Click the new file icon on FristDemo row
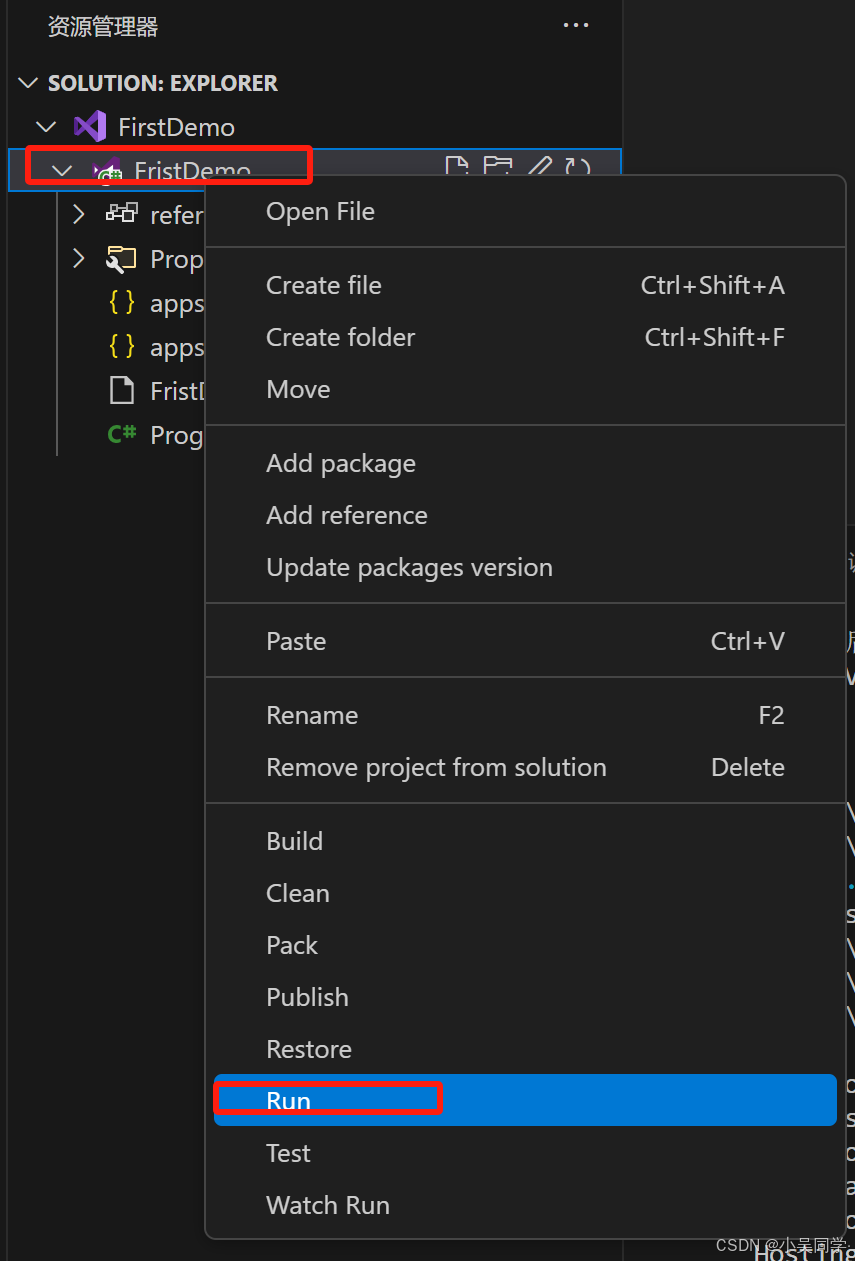Screen dimensions: 855x1261 [457, 166]
